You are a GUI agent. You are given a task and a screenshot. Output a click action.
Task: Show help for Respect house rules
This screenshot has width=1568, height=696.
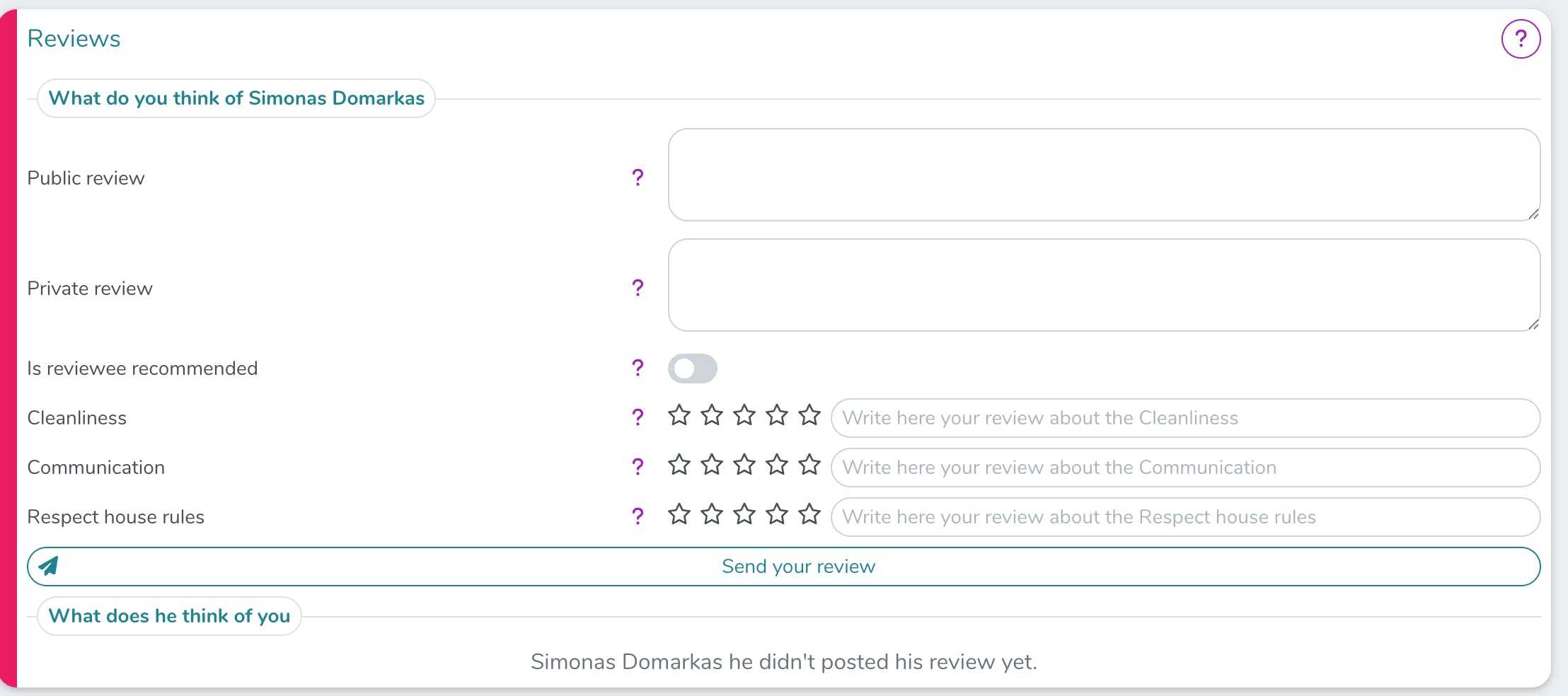click(x=638, y=516)
